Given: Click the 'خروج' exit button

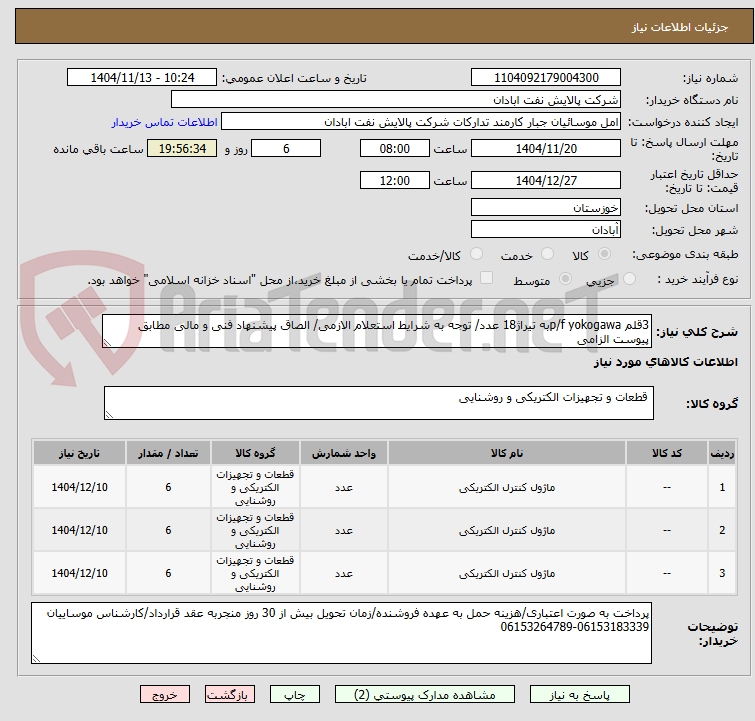Looking at the screenshot, I should [x=165, y=695].
